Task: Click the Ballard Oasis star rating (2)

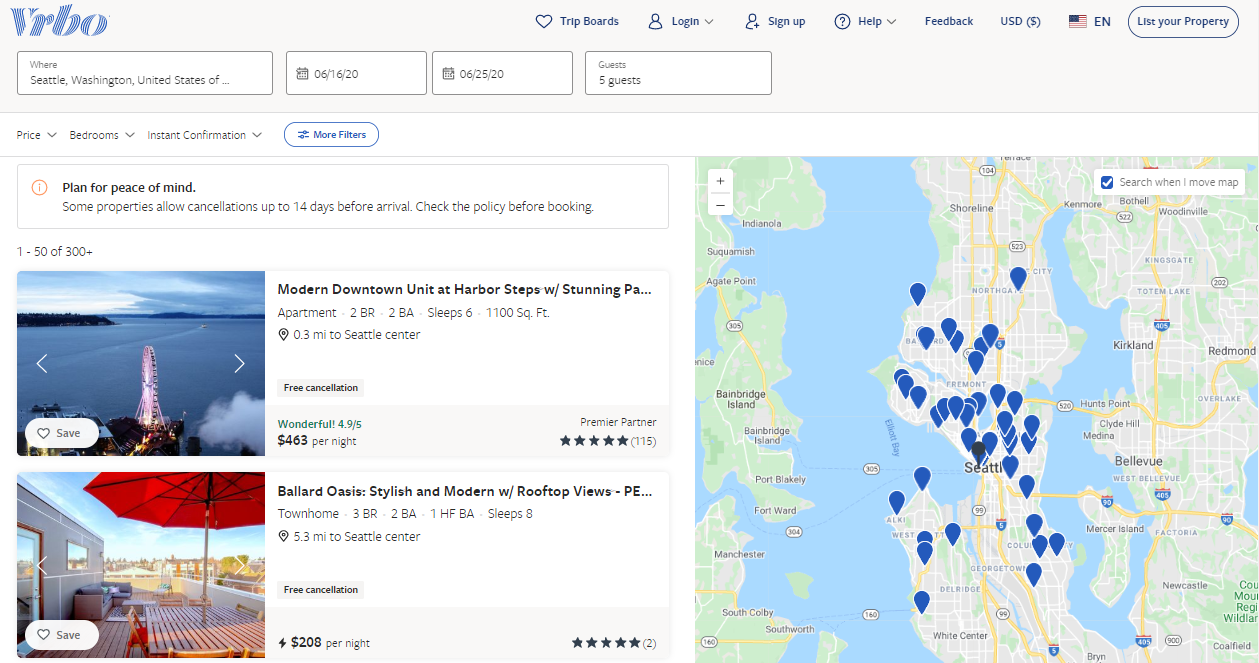Action: click(613, 643)
